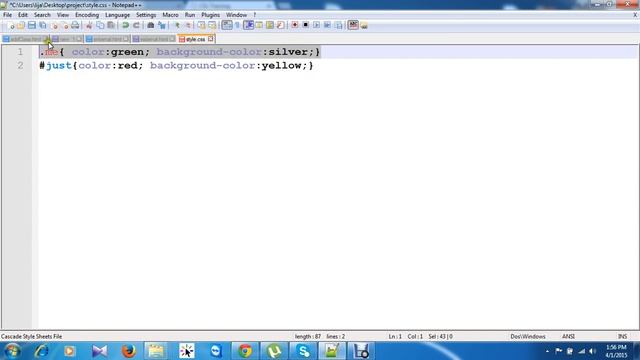Open the Encoding menu
The width and height of the screenshot is (640, 360).
pos(87,15)
